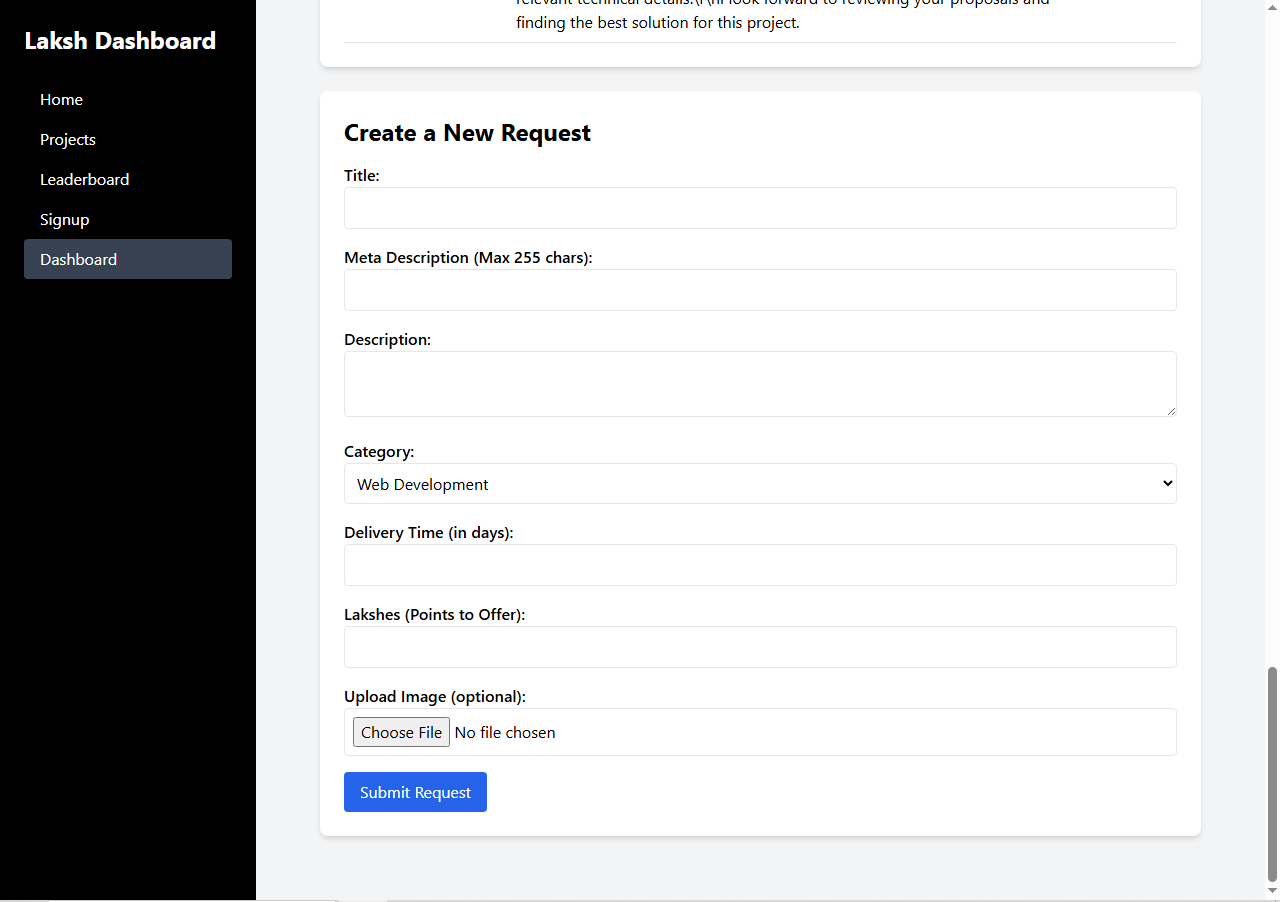Submit the form with Submit Request

[415, 792]
